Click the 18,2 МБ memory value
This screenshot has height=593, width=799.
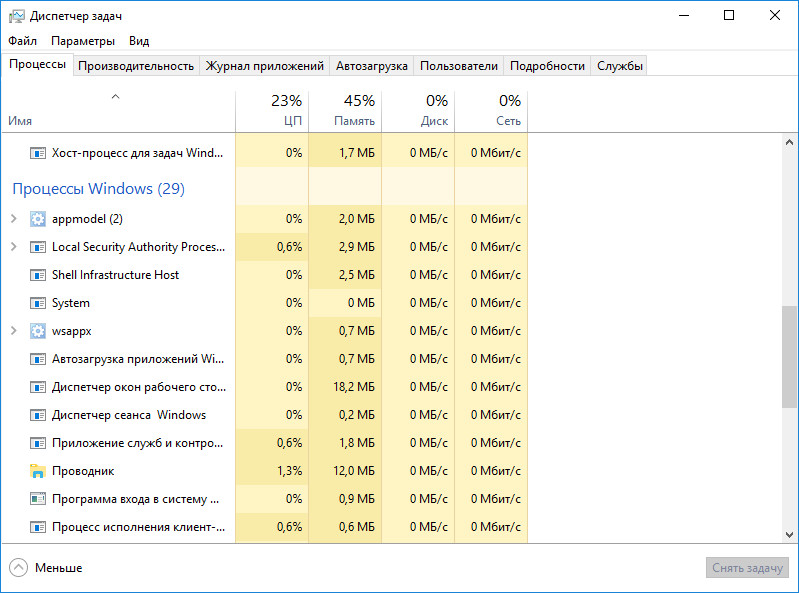coord(354,387)
